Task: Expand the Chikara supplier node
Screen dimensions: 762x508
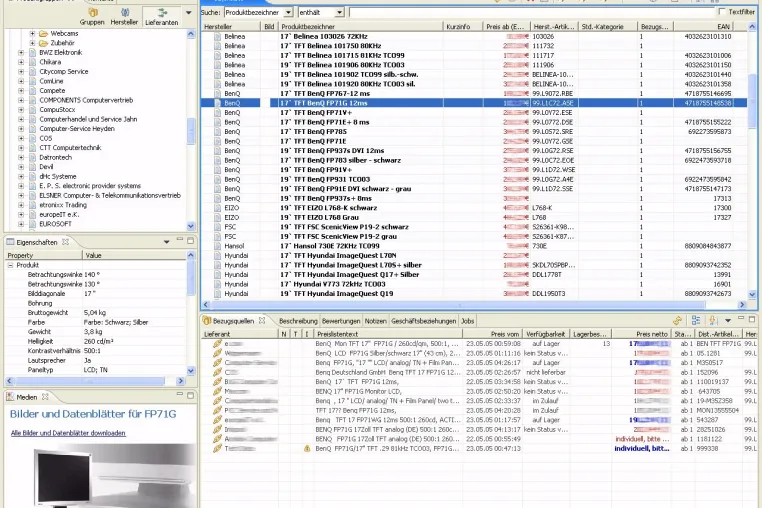Action: pyautogui.click(x=21, y=62)
